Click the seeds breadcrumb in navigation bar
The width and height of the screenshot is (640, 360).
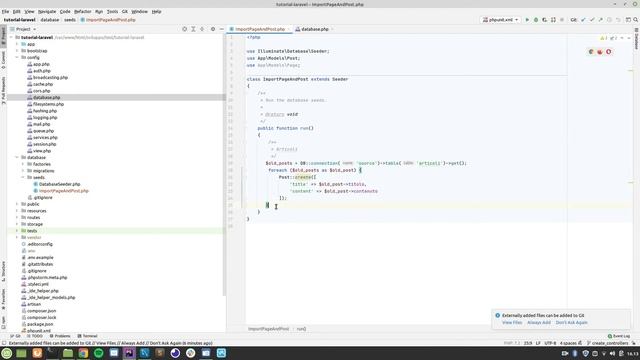70,20
